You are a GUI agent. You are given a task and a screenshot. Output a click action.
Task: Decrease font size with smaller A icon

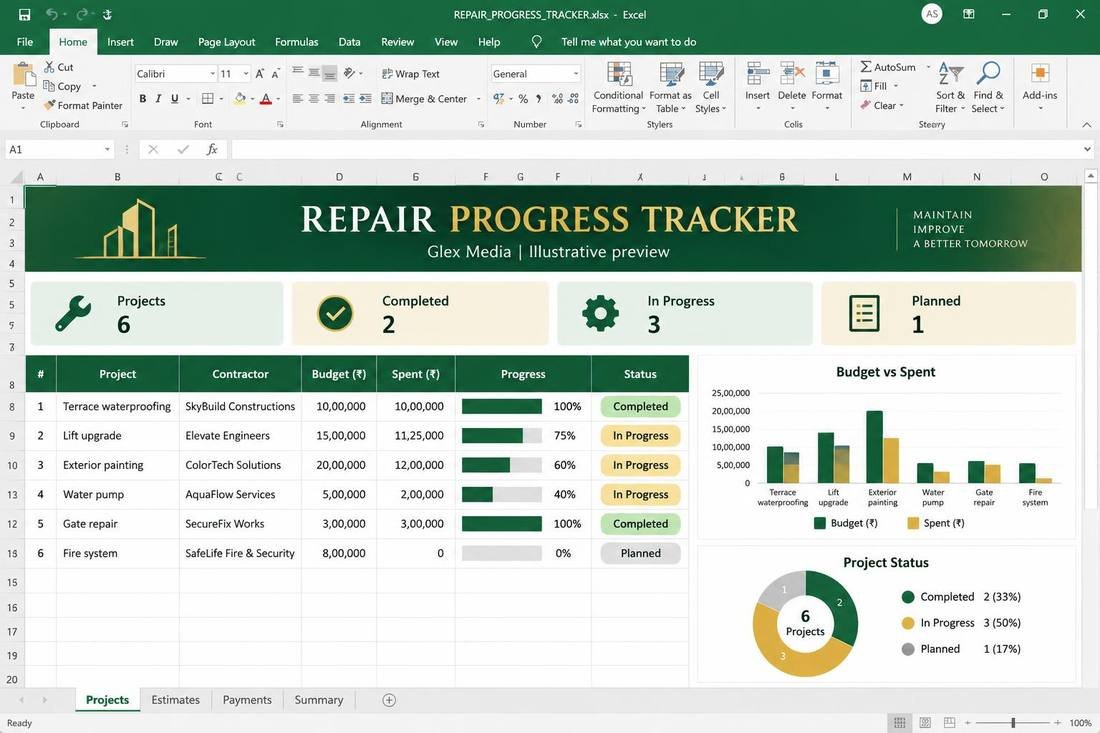click(x=276, y=74)
